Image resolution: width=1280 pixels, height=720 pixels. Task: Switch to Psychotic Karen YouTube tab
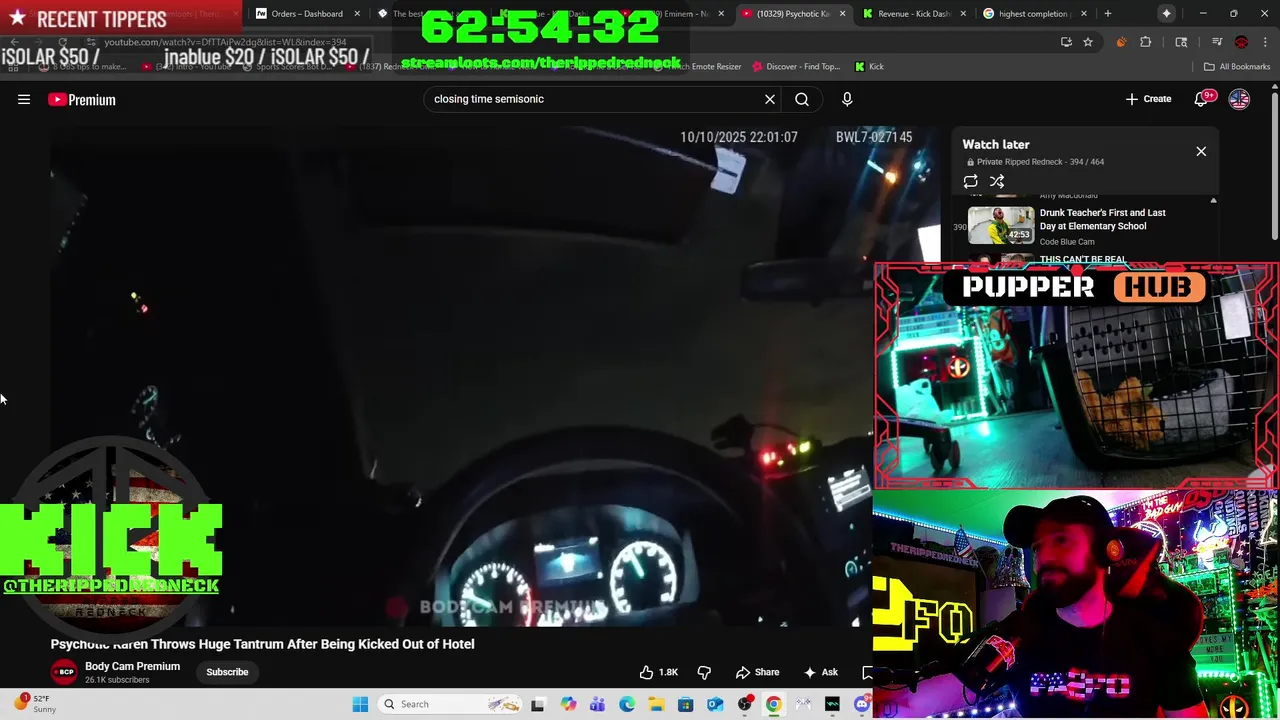(x=792, y=14)
